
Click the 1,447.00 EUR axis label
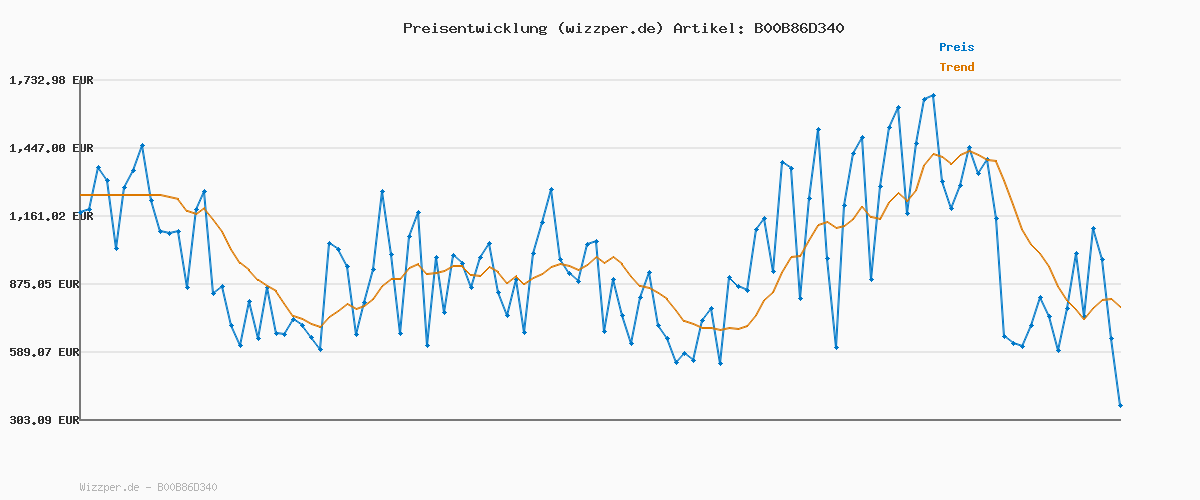point(51,148)
